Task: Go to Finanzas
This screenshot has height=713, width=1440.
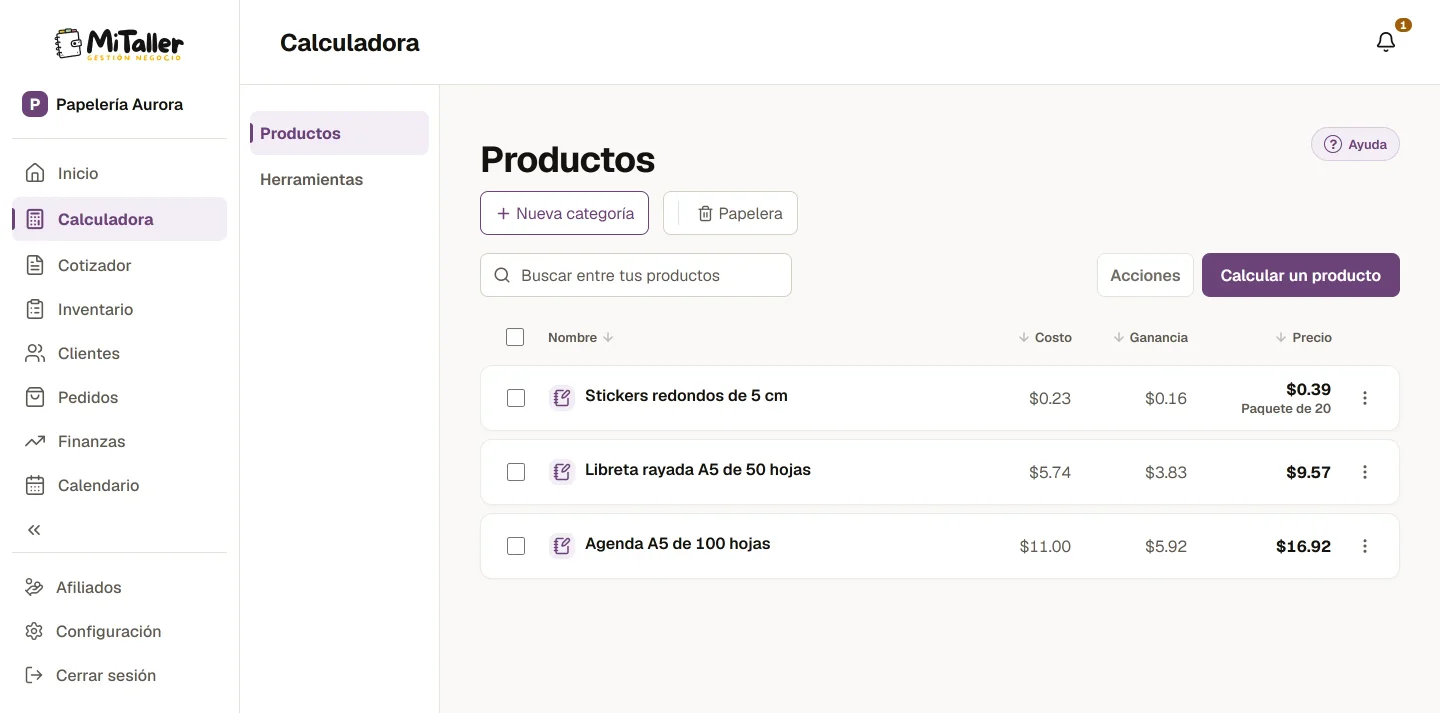Action: pyautogui.click(x=119, y=441)
